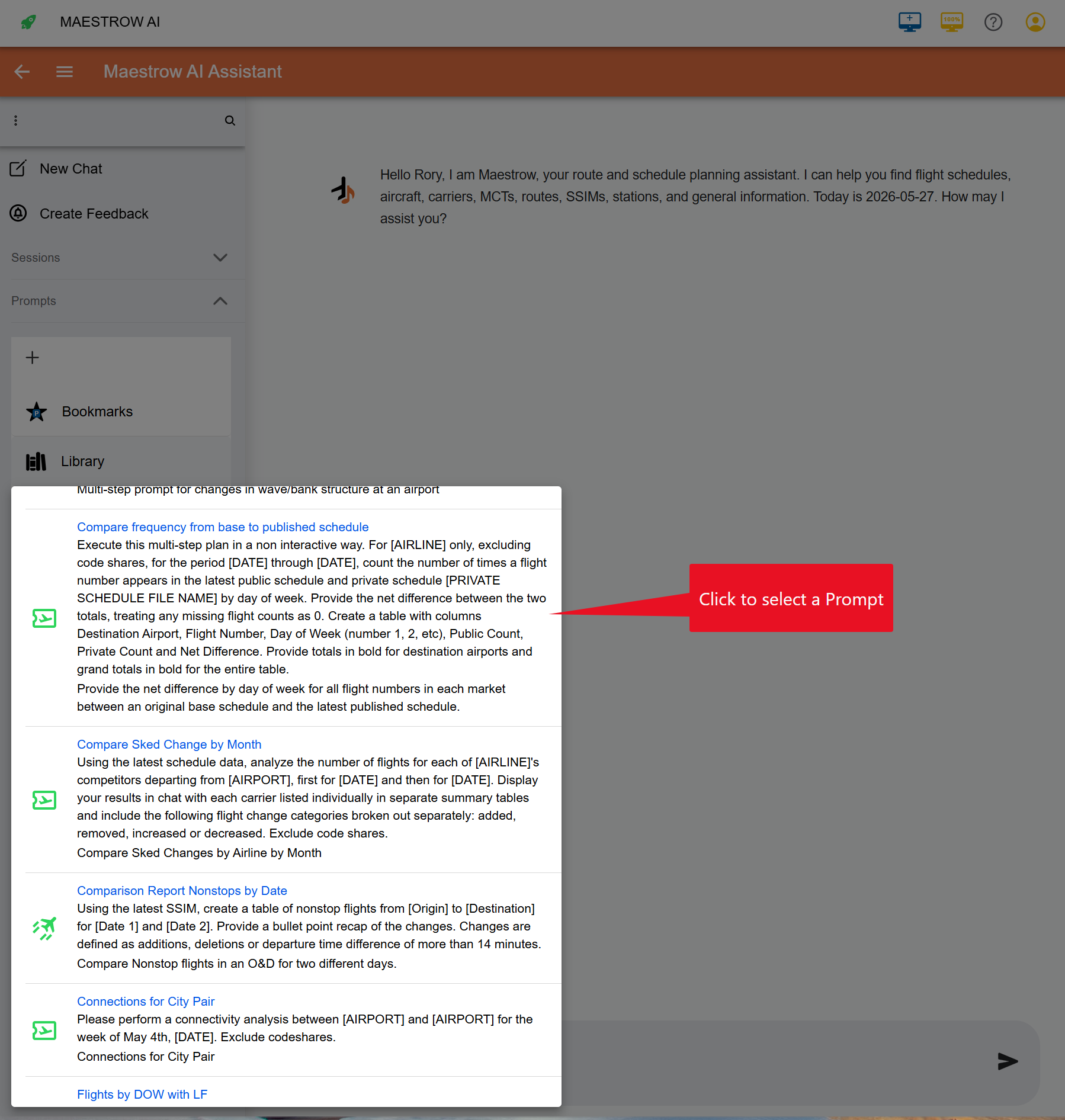Click the Compare frequency prompt terminal icon

click(44, 618)
